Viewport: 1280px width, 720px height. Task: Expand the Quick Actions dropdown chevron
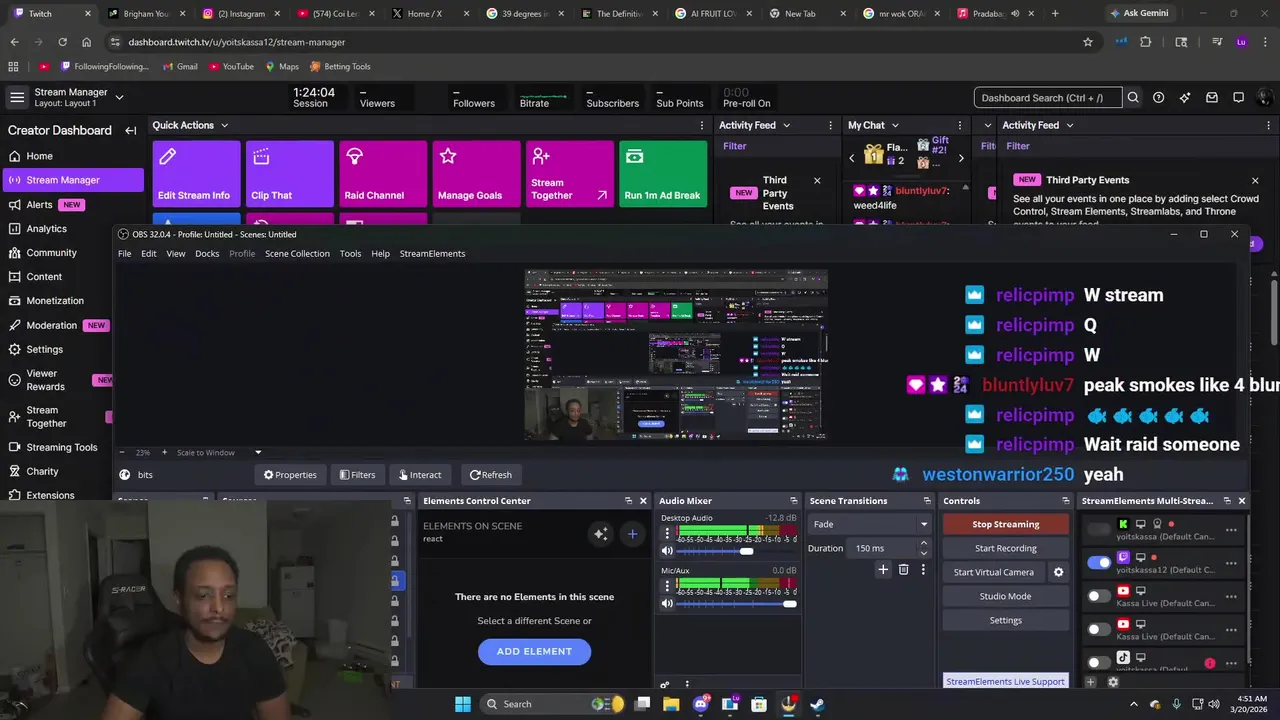click(224, 125)
